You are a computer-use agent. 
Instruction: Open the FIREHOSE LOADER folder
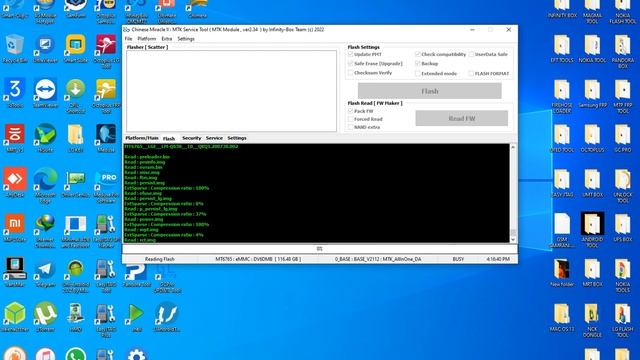562,96
